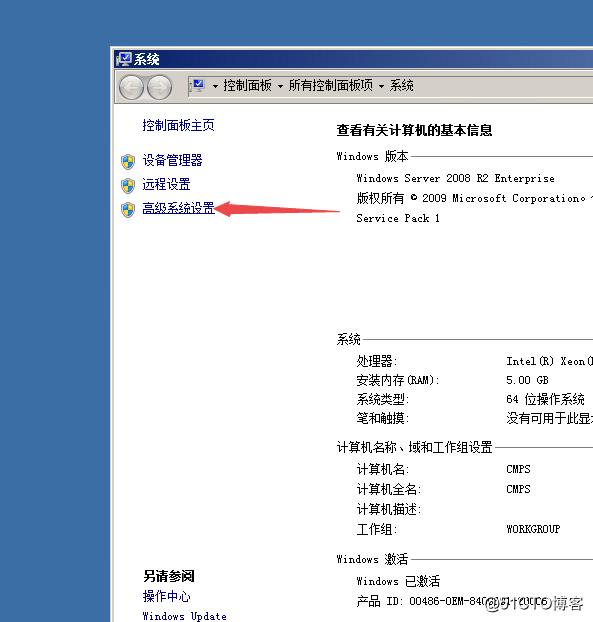Open 远程设置 link
Viewport: 593px width, 622px height.
pyautogui.click(x=167, y=184)
